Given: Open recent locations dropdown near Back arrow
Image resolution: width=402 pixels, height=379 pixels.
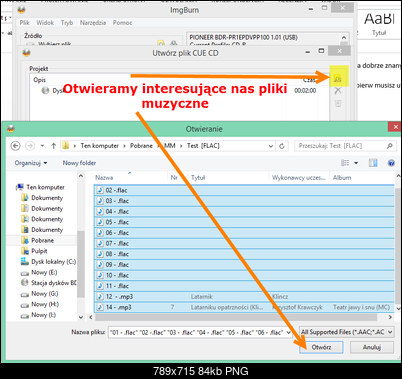Looking at the screenshot, I should tap(42, 146).
